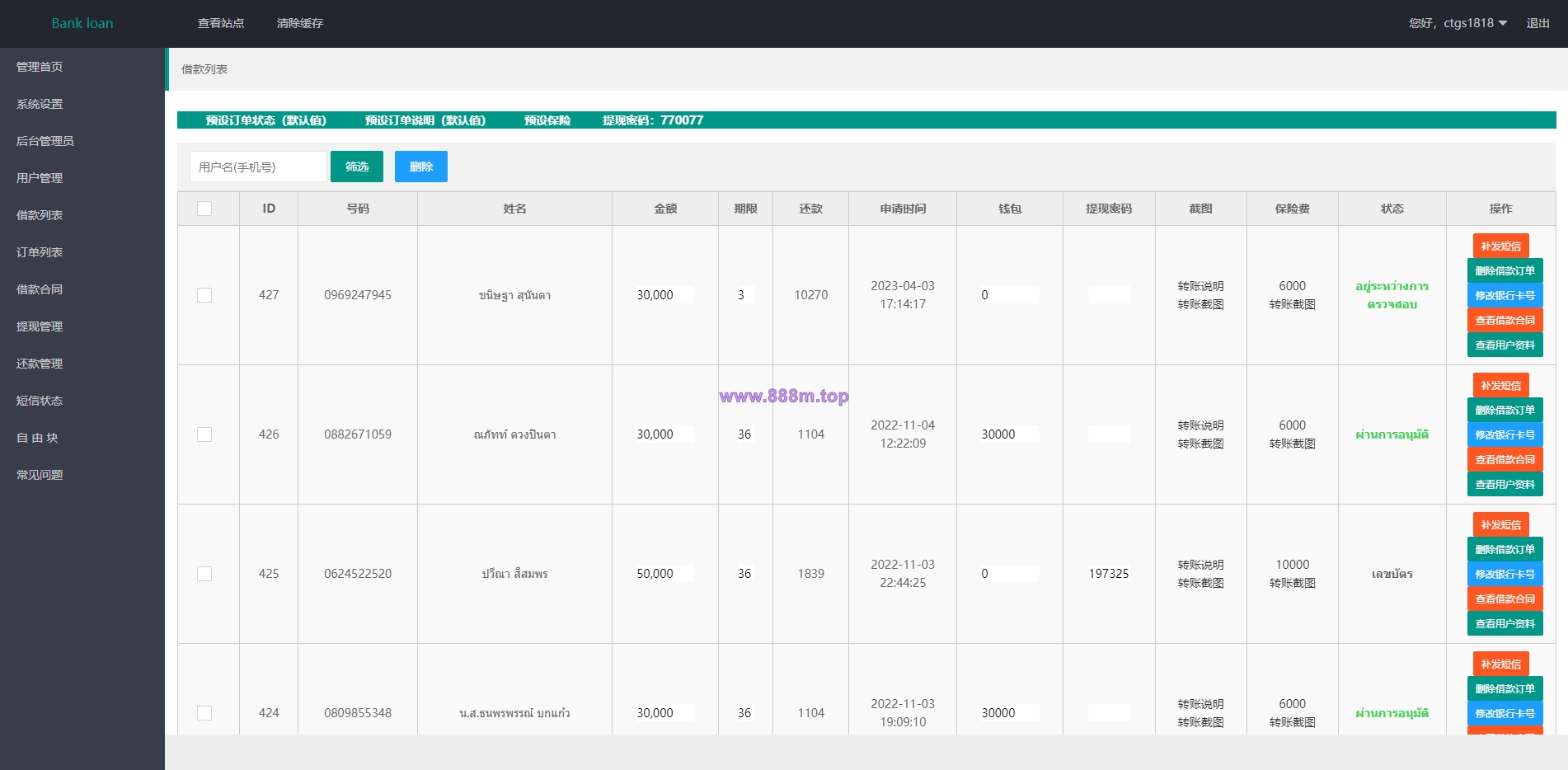Edit the 钱包 field in row 426

pyautogui.click(x=1009, y=434)
